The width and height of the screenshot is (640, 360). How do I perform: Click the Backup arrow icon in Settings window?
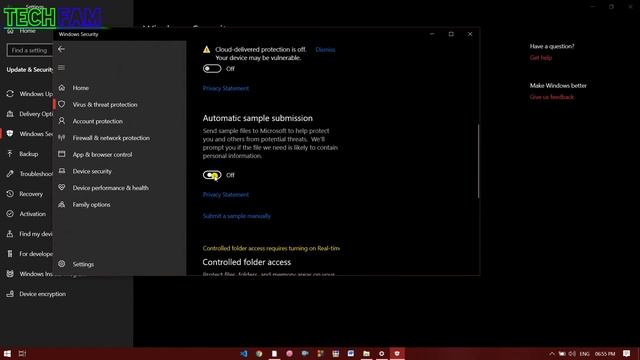(x=10, y=154)
